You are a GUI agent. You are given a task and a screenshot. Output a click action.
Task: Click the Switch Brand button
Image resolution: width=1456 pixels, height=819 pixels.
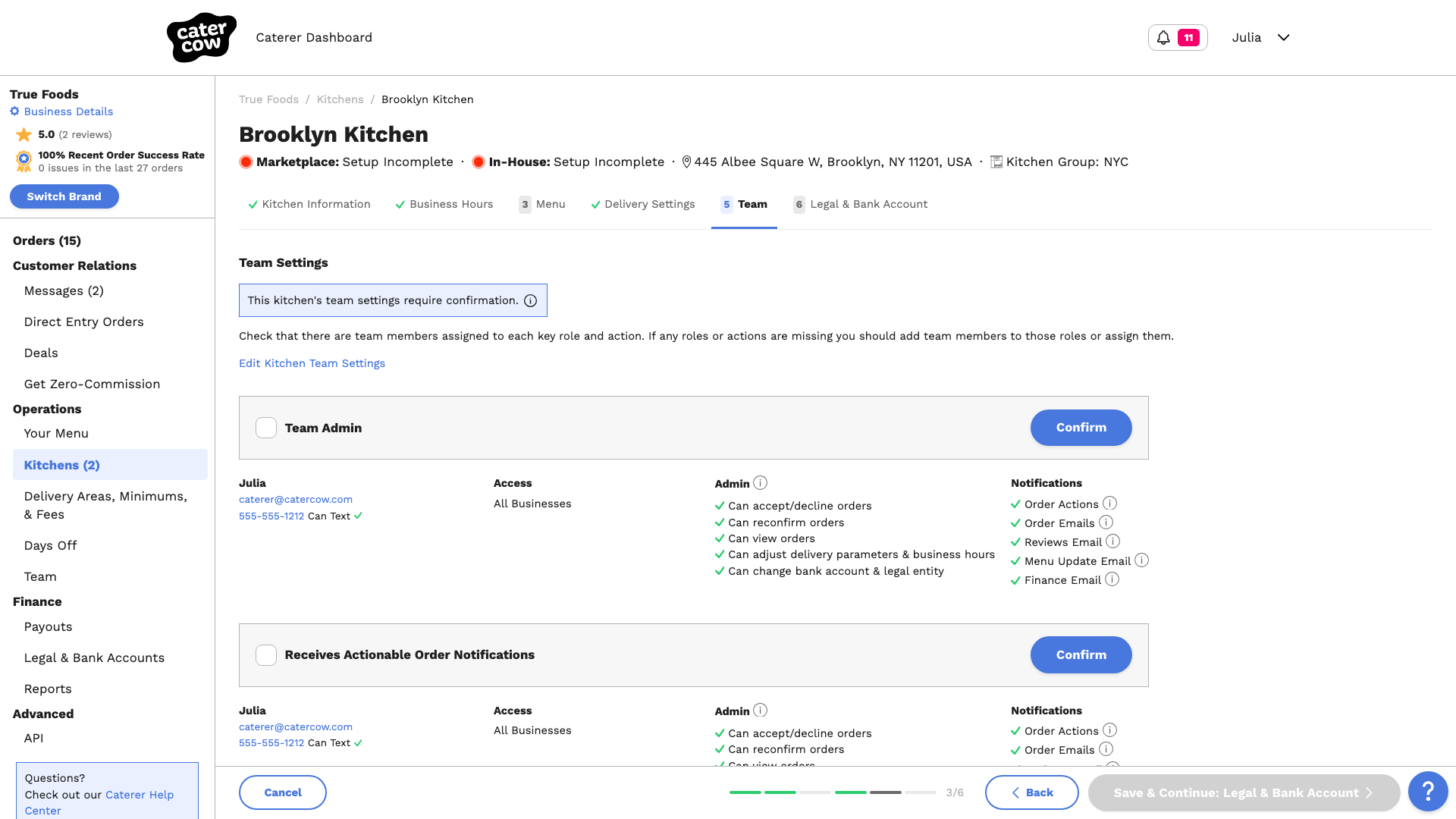[x=64, y=196]
